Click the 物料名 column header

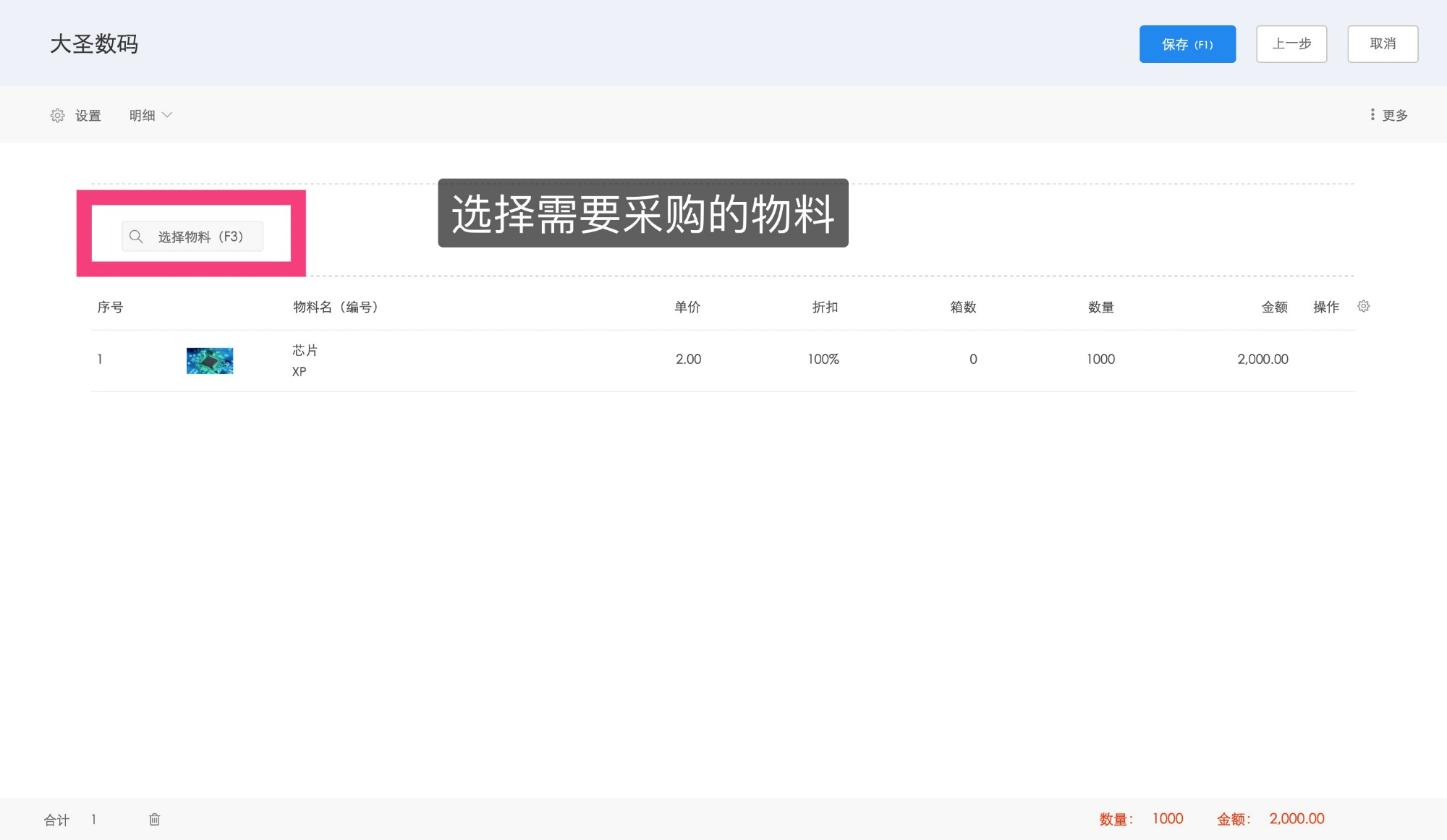pos(336,307)
